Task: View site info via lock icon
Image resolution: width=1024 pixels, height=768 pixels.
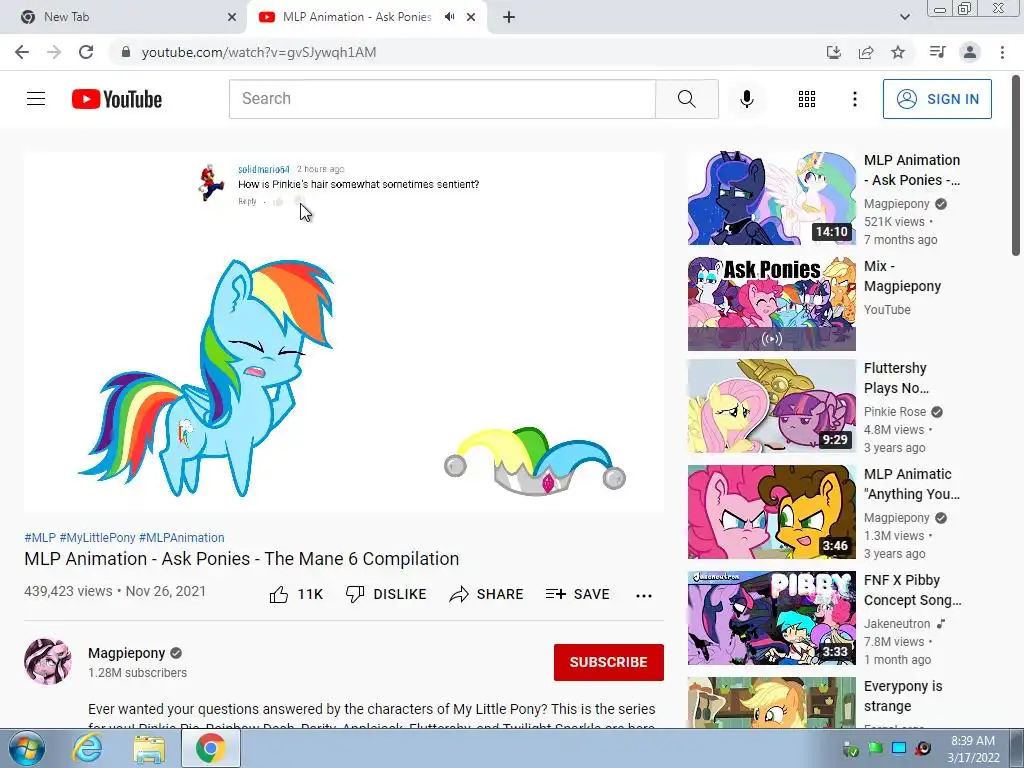Action: [126, 52]
